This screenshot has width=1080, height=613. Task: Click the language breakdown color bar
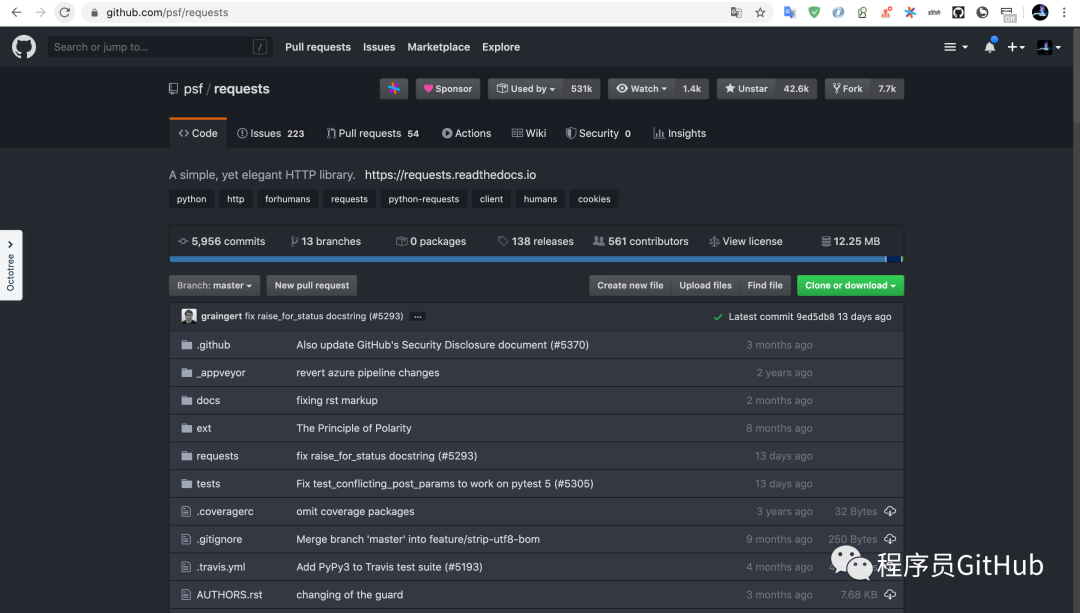click(x=536, y=259)
